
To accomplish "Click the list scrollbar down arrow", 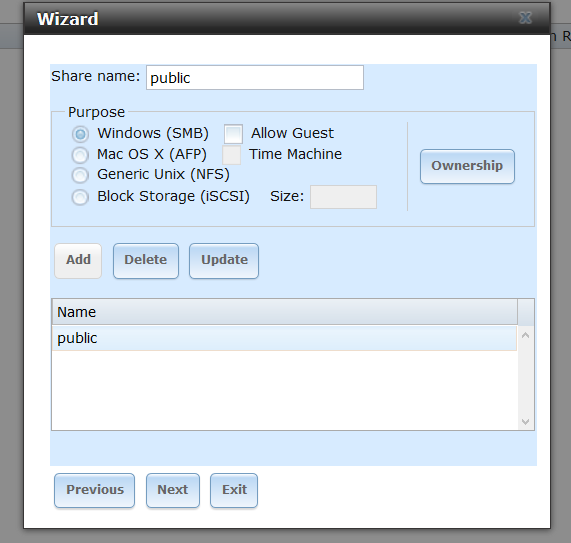I will tap(525, 422).
